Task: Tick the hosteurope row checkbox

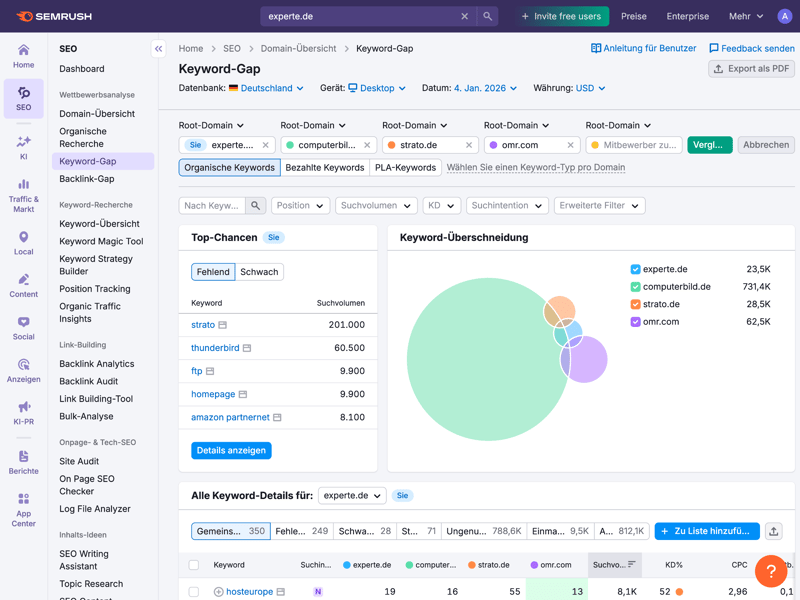Action: pos(194,592)
